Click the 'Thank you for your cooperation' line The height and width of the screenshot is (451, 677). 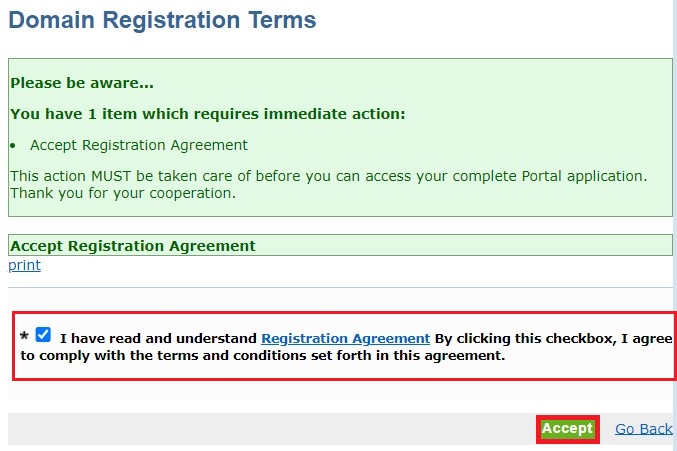pyautogui.click(x=123, y=193)
